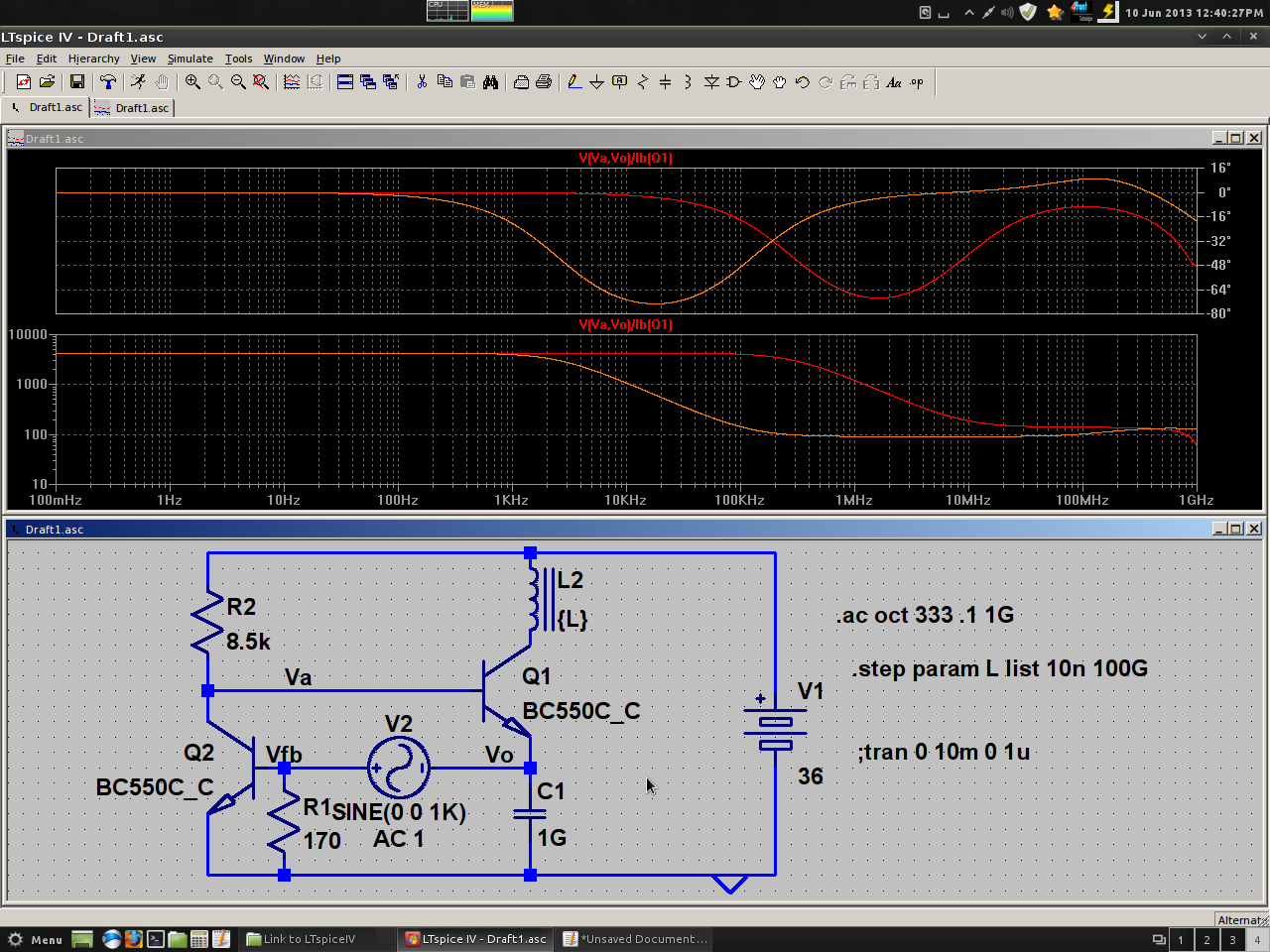Click the Zoom Out magnifier

pos(238,82)
